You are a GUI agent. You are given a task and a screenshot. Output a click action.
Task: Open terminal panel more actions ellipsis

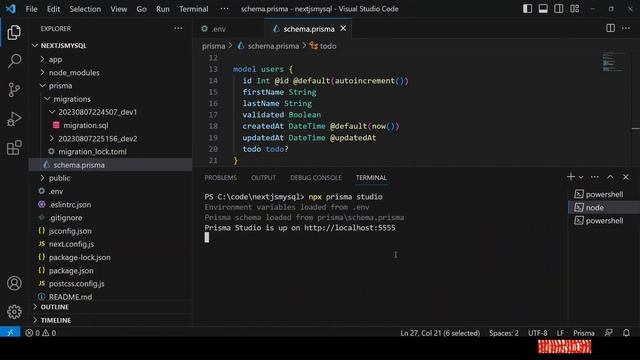(594, 177)
